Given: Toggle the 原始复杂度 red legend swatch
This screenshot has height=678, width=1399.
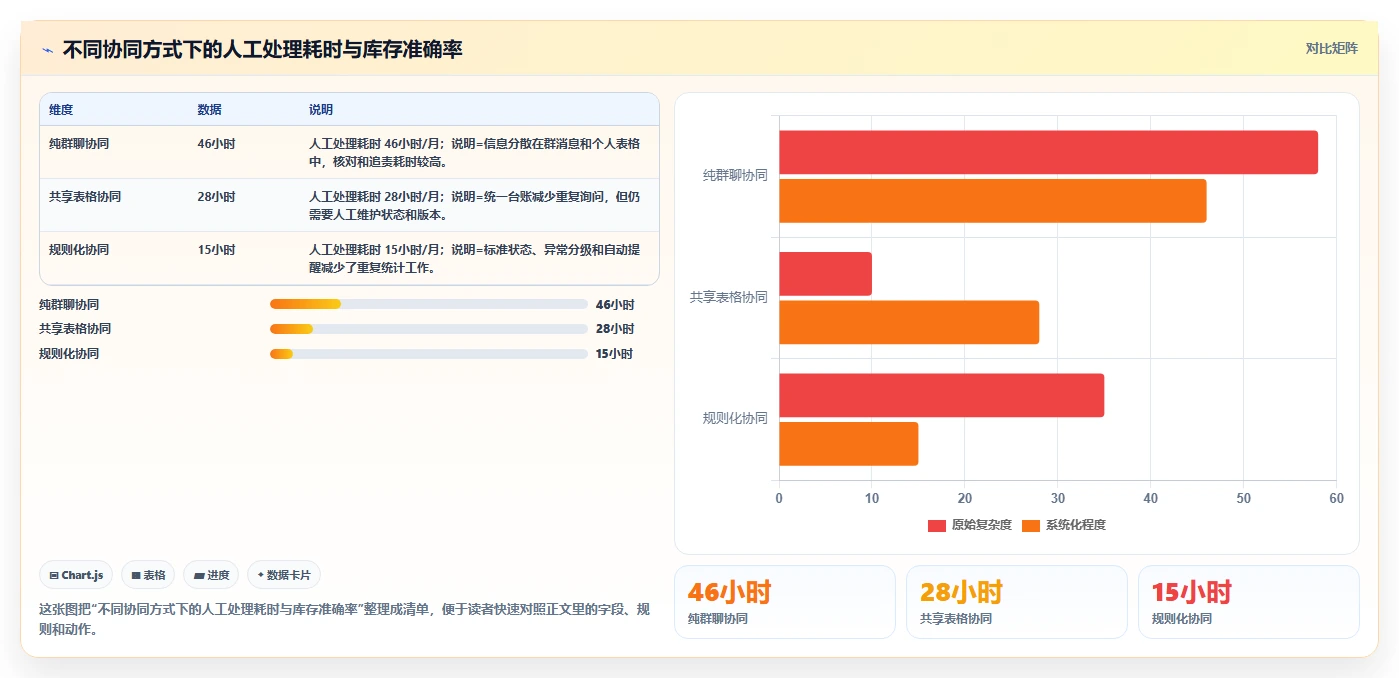Looking at the screenshot, I should (x=936, y=525).
